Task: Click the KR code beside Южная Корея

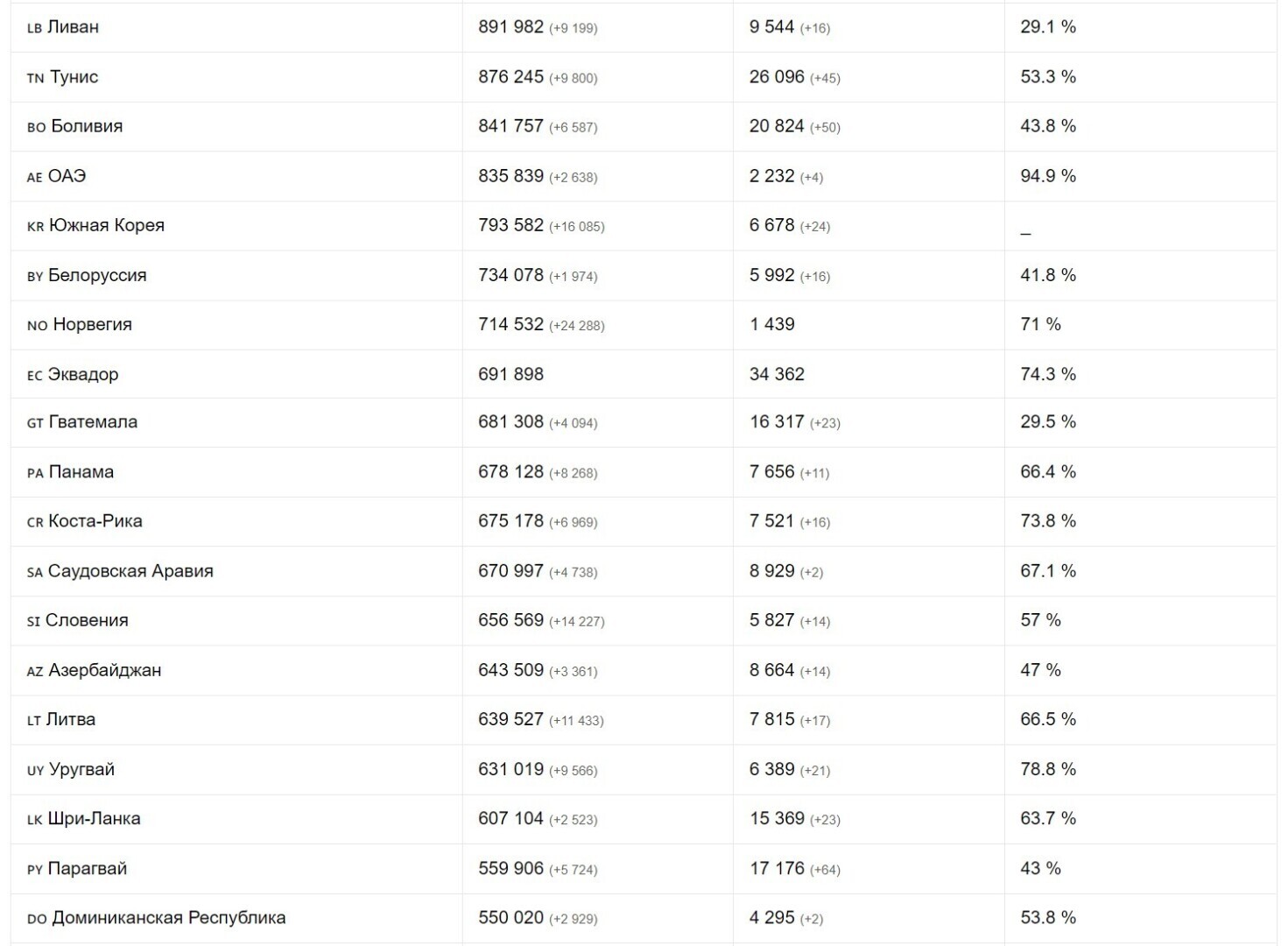Action: click(x=35, y=226)
